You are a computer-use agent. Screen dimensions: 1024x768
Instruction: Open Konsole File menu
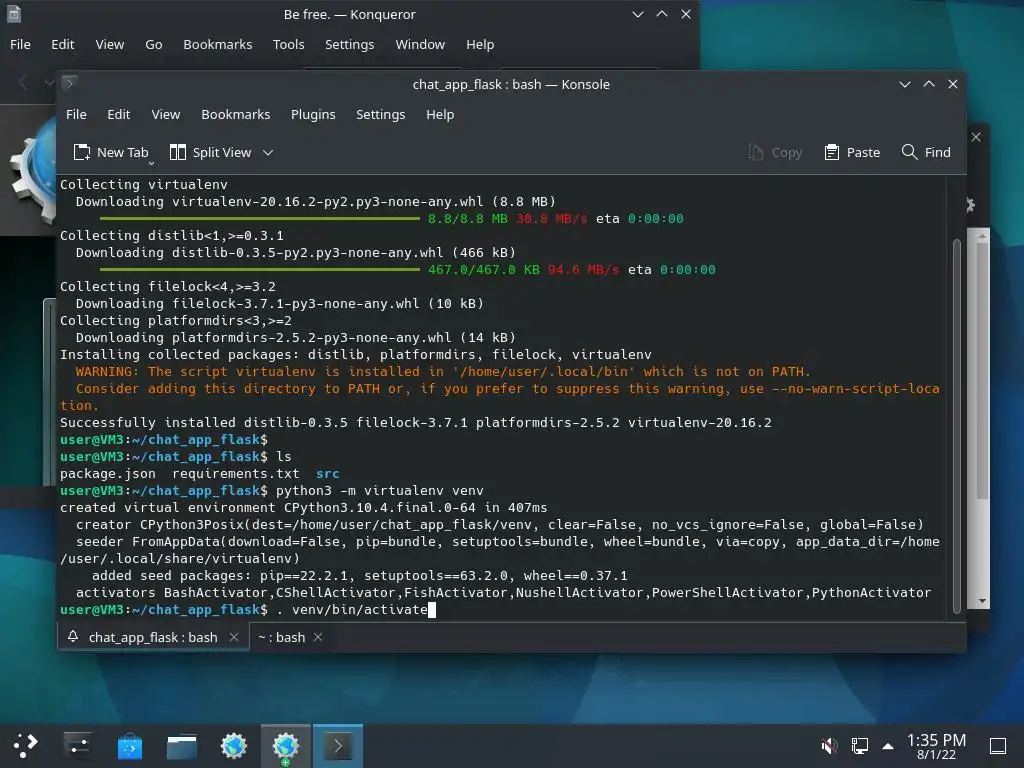76,114
